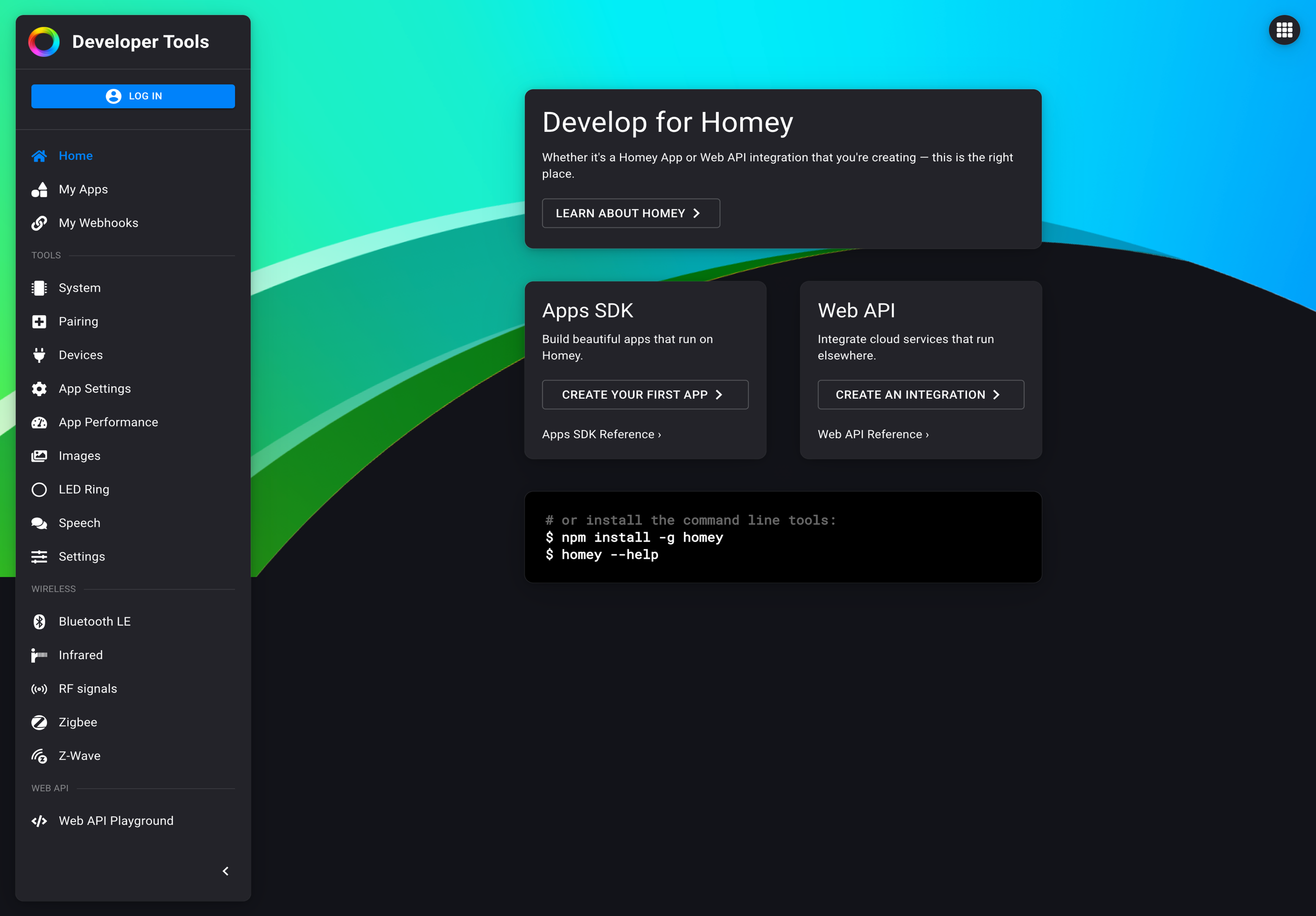
Task: Click the System chip icon
Action: 39,288
